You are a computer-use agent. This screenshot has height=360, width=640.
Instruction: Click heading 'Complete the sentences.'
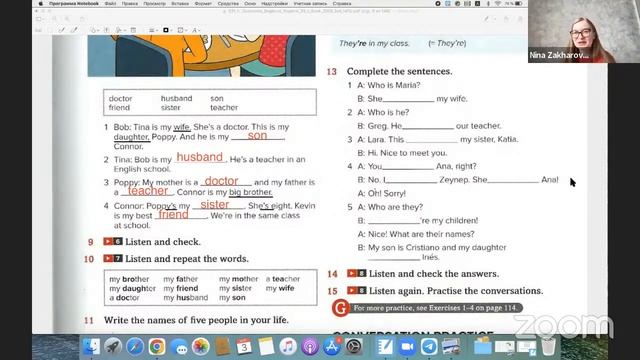[399, 71]
